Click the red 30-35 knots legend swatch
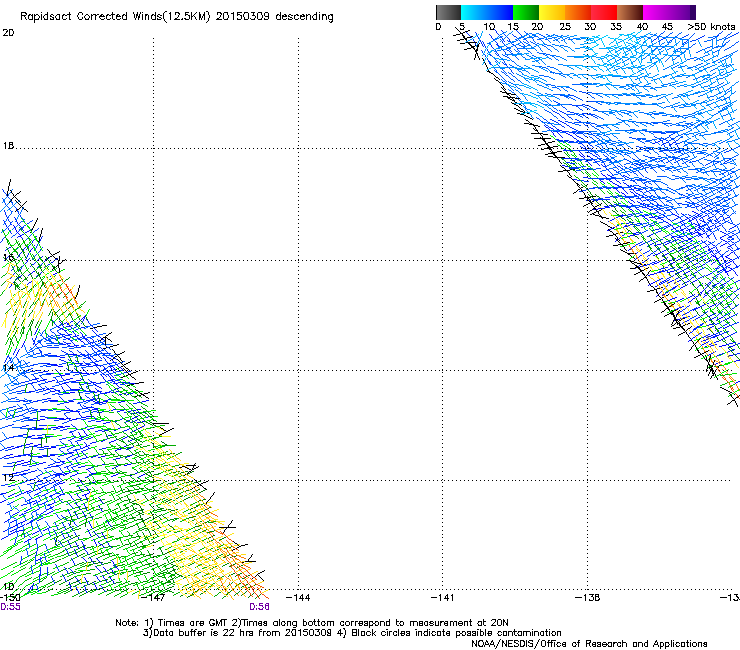This screenshot has height=650, width=740. pos(604,12)
